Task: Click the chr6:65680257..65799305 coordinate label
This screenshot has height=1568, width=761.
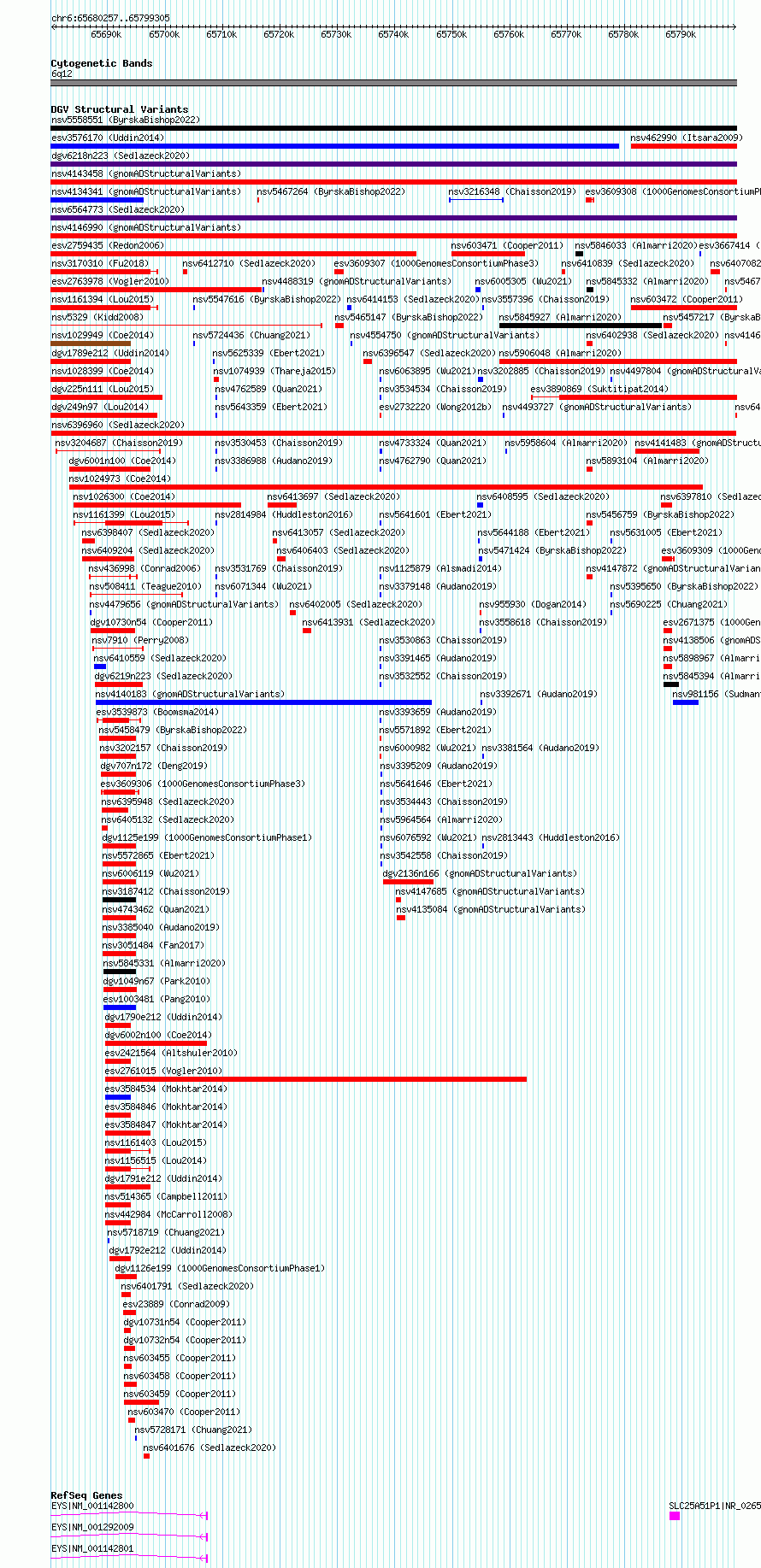Action: [x=110, y=18]
